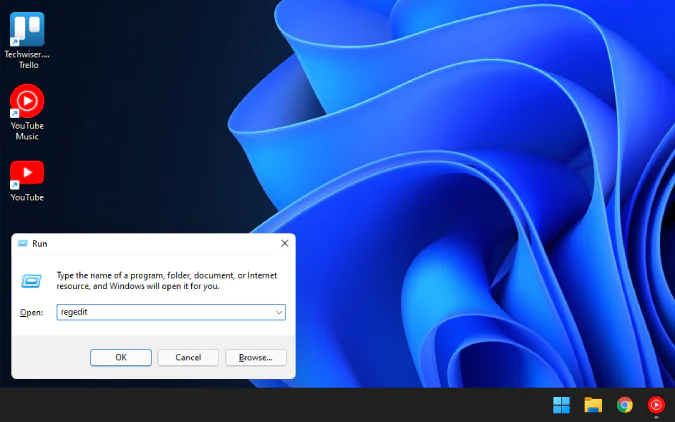Click the large Run program icon in dialog

pyautogui.click(x=32, y=281)
